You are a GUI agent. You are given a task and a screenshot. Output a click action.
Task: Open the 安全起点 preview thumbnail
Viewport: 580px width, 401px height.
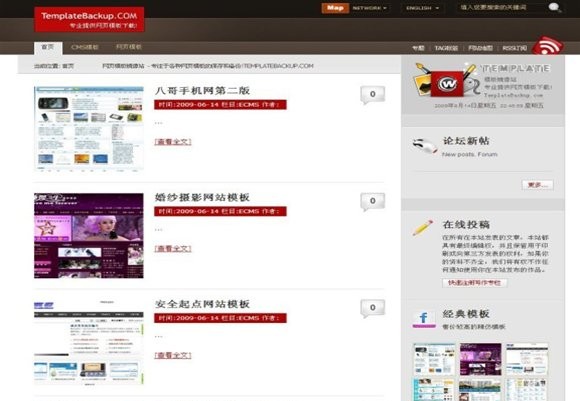[x=89, y=343]
